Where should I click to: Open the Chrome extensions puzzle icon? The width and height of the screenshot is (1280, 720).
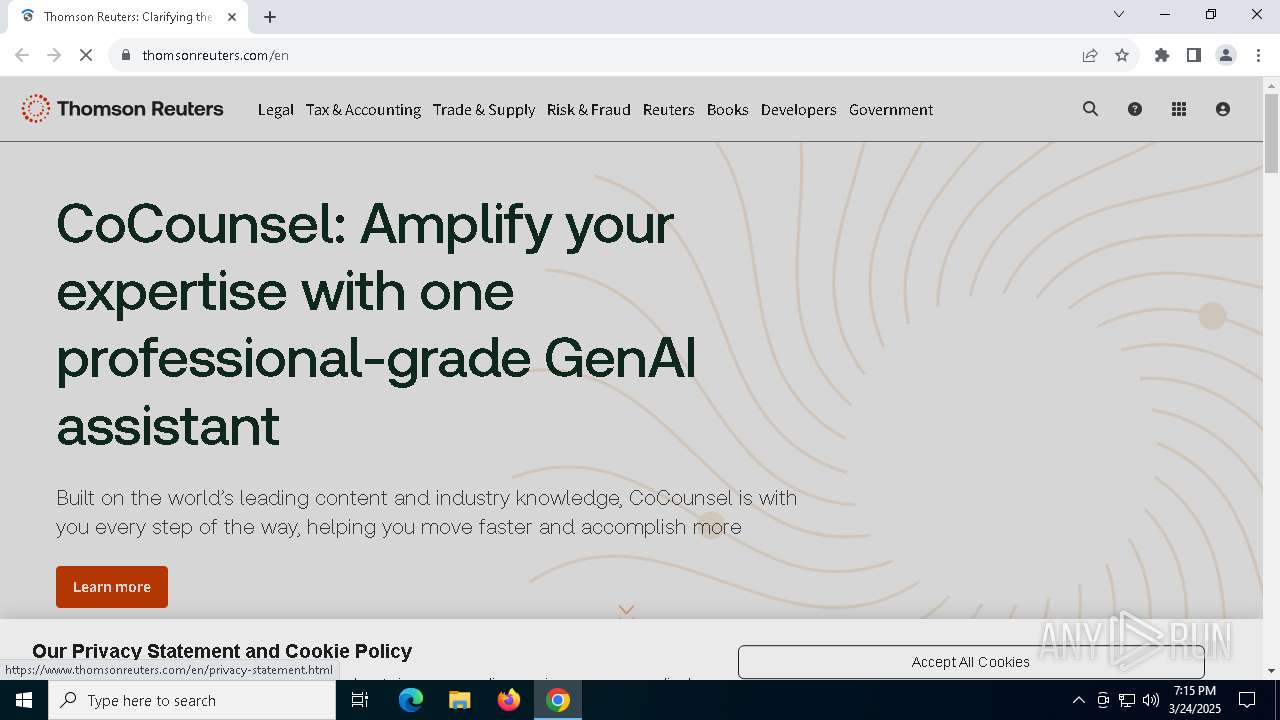(1162, 55)
